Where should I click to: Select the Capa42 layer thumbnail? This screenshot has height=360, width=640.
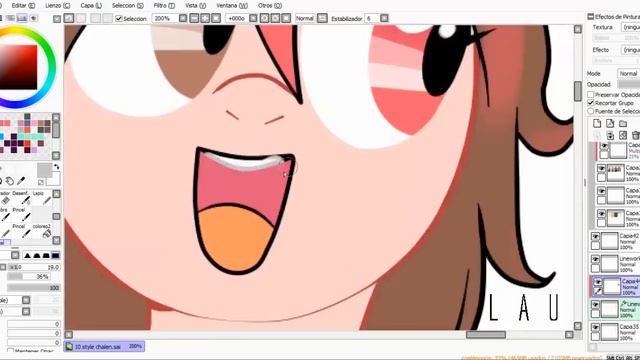click(610, 241)
